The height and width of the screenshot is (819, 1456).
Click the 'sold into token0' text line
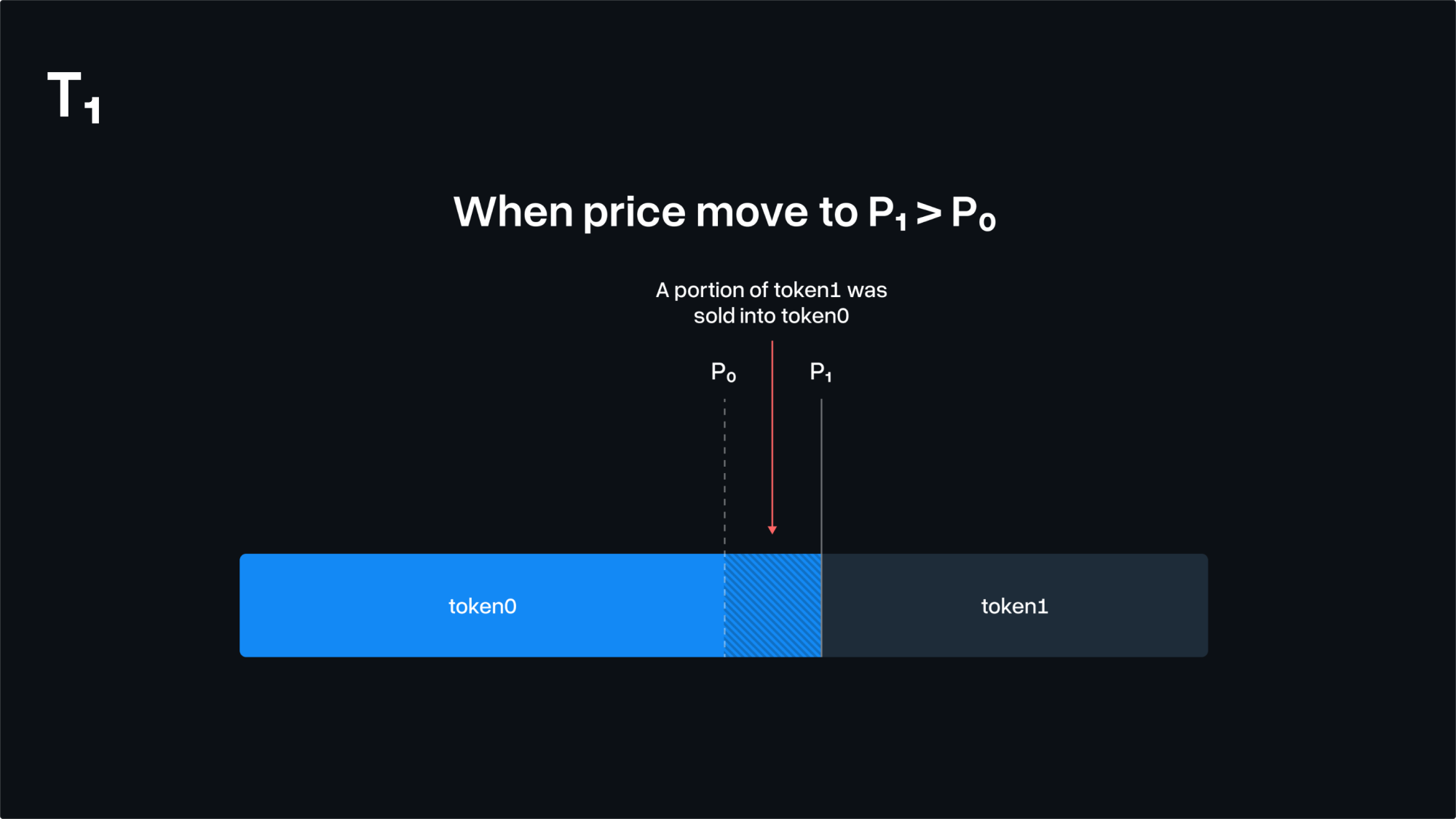coord(771,316)
